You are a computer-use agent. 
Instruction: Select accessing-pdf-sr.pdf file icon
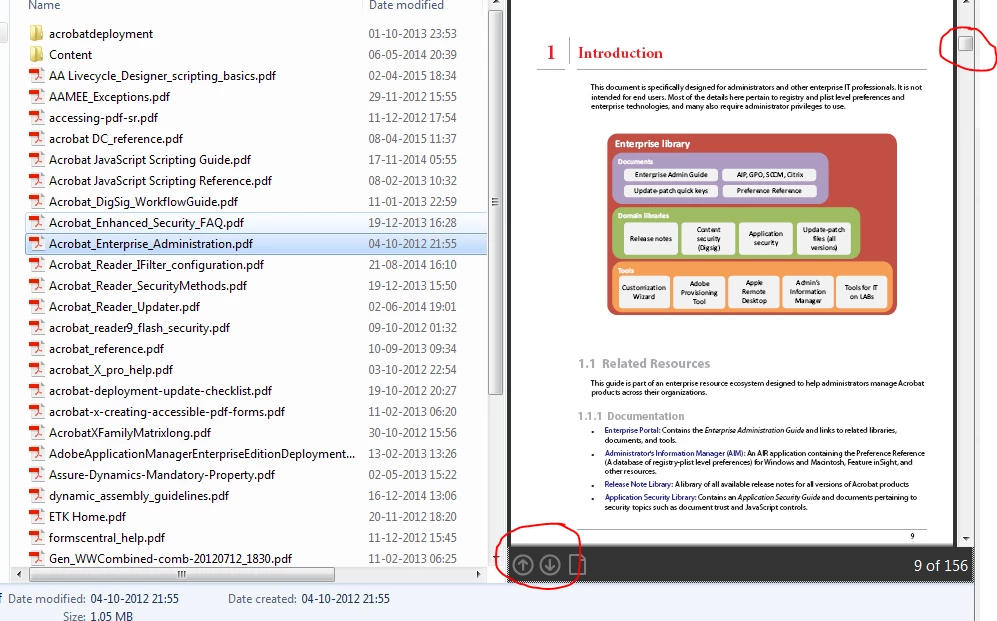click(x=37, y=117)
